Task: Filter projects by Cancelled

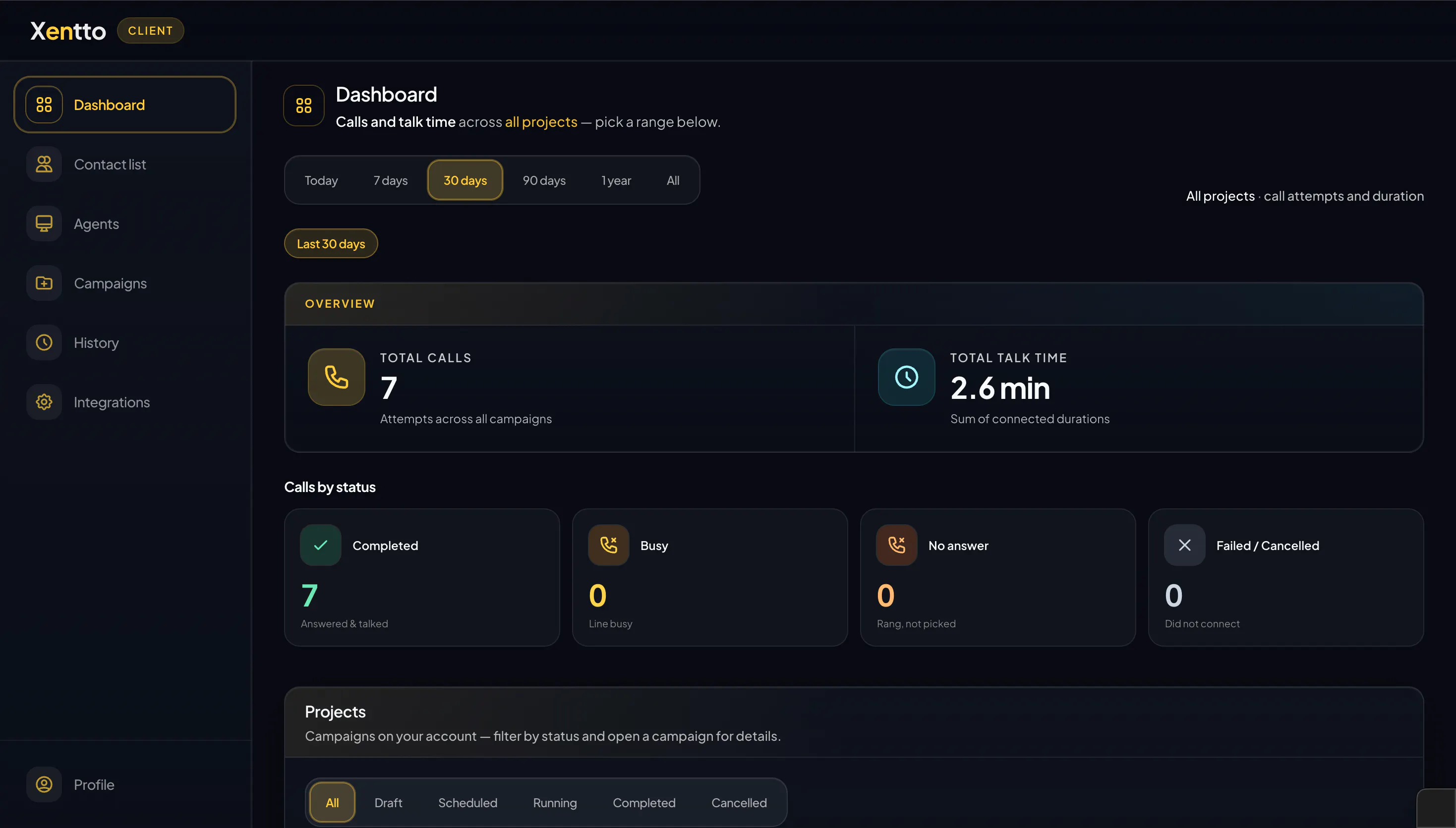Action: [x=739, y=802]
